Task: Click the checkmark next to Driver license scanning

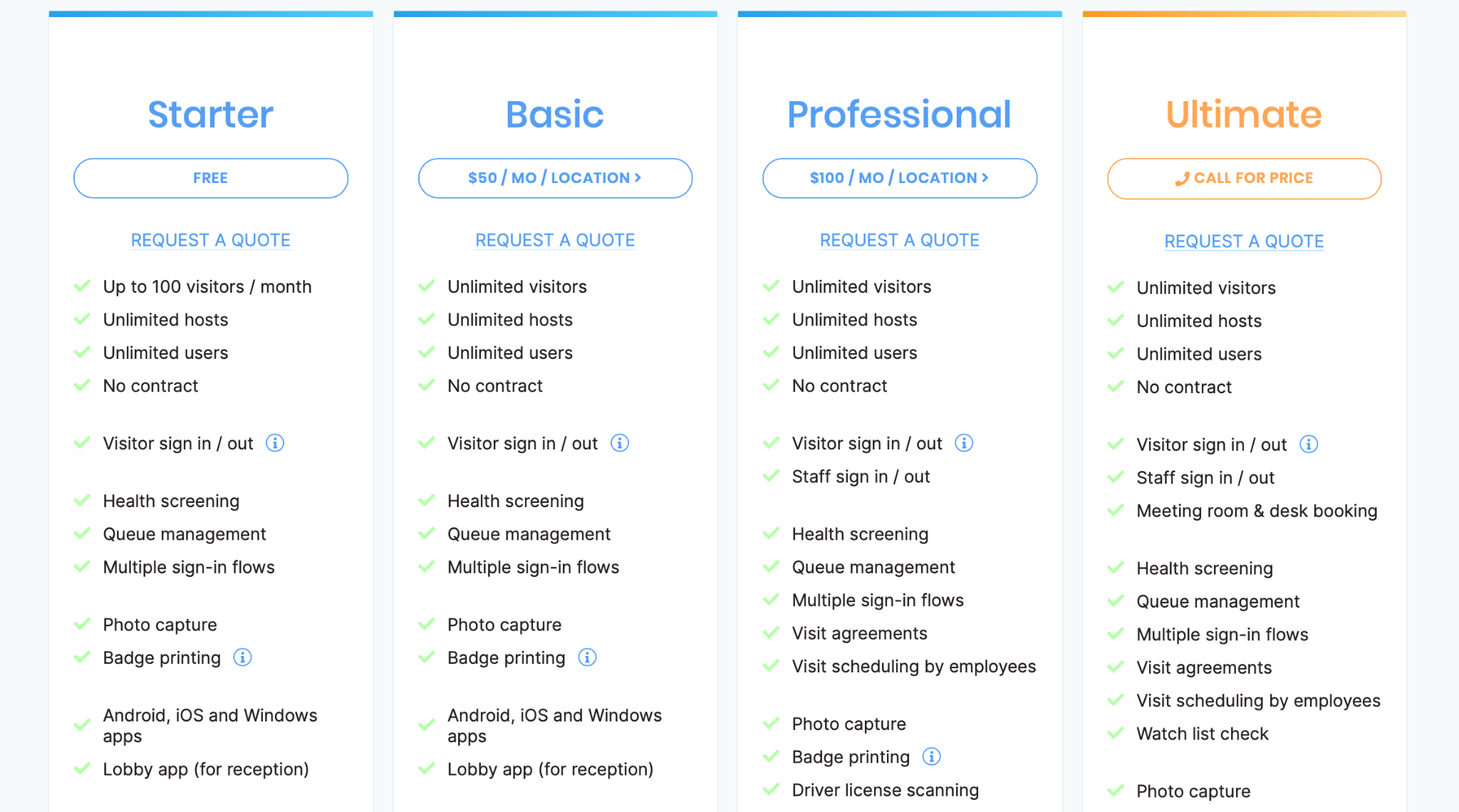Action: [x=771, y=789]
